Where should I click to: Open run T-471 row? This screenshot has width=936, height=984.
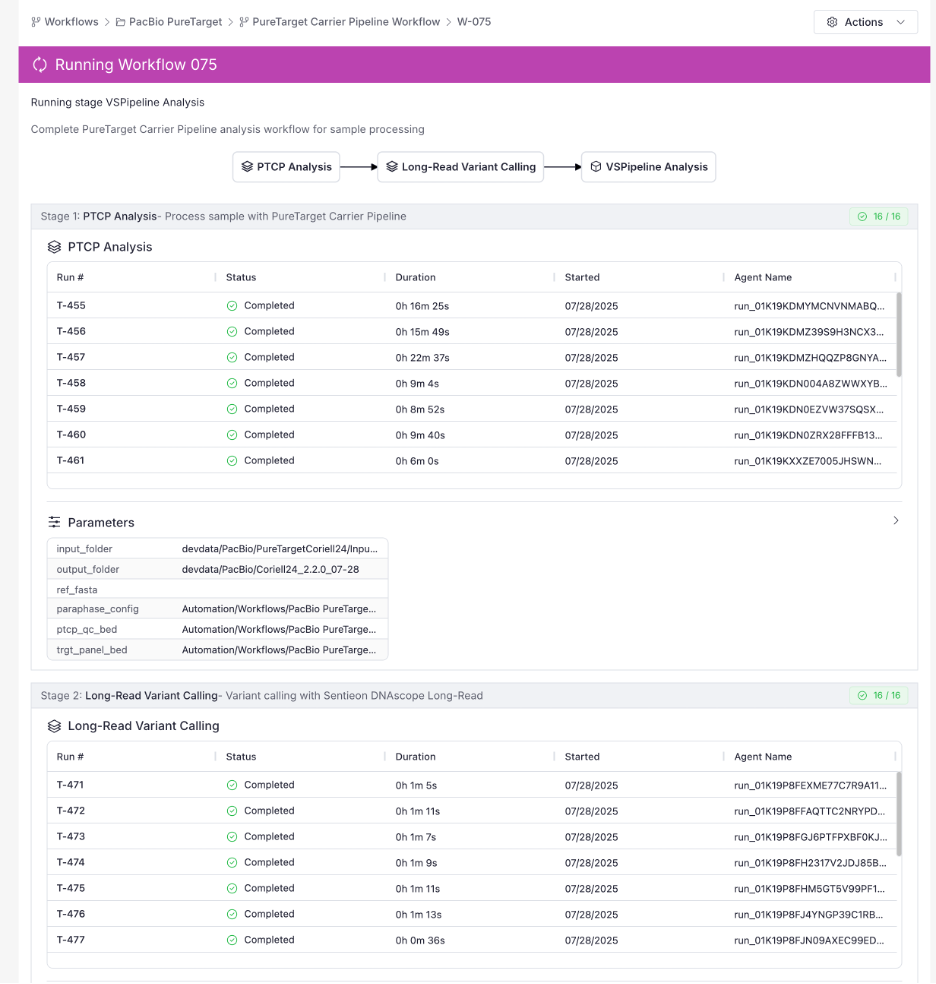pyautogui.click(x=472, y=785)
